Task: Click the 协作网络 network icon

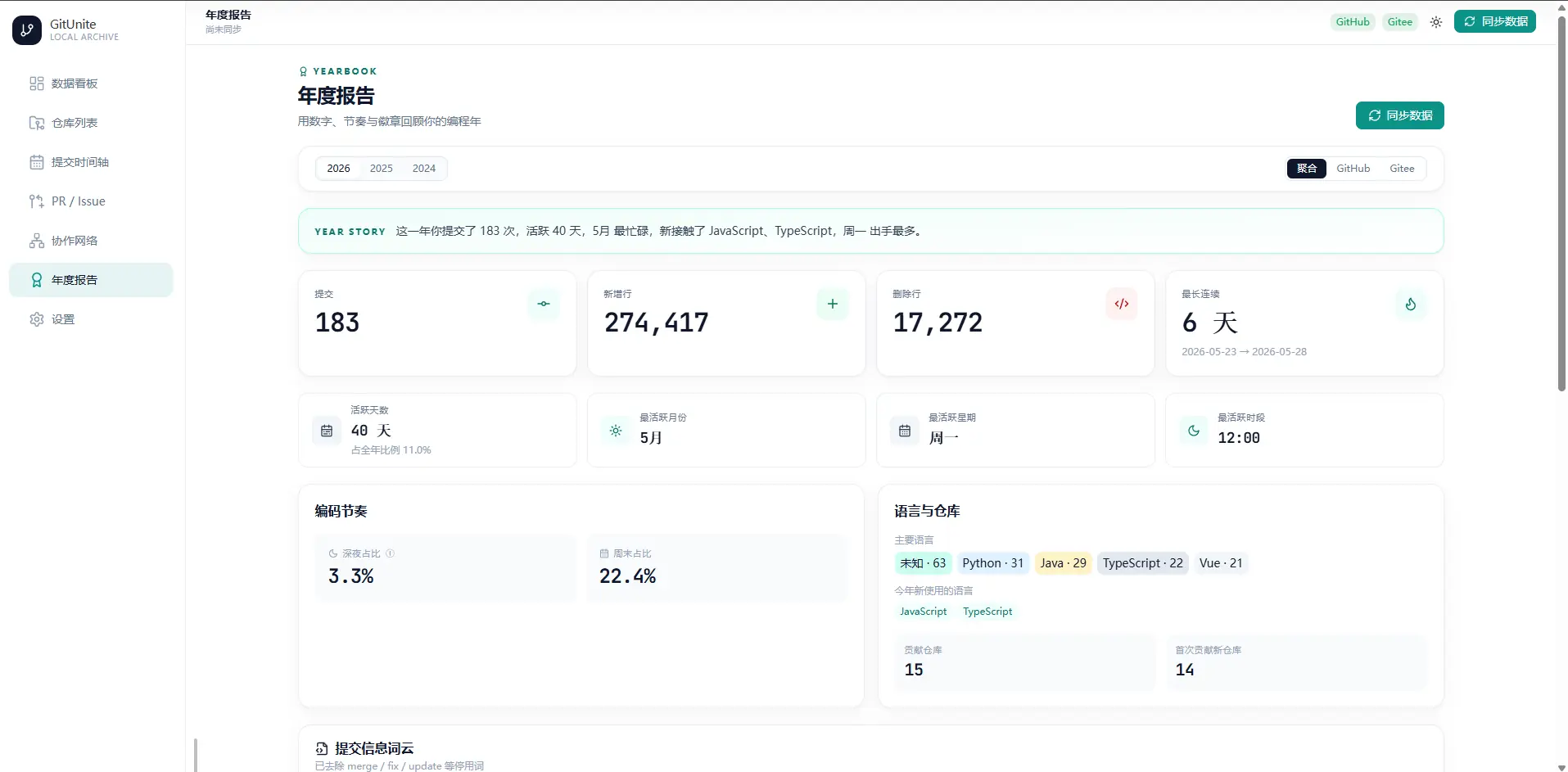Action: [x=37, y=241]
